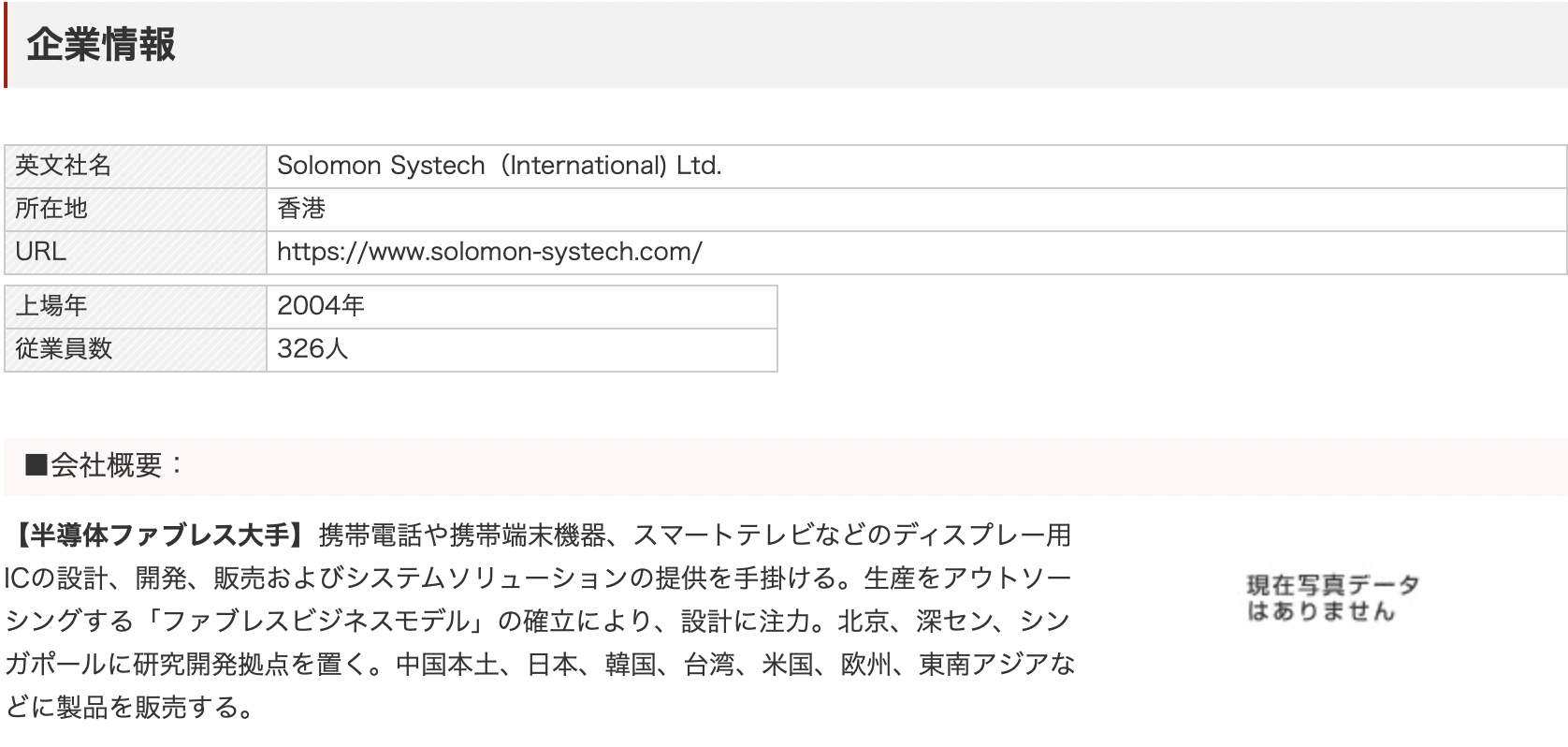Screen dimensions: 1568x747
Task: Click the 2004年 listing year value
Action: [321, 306]
